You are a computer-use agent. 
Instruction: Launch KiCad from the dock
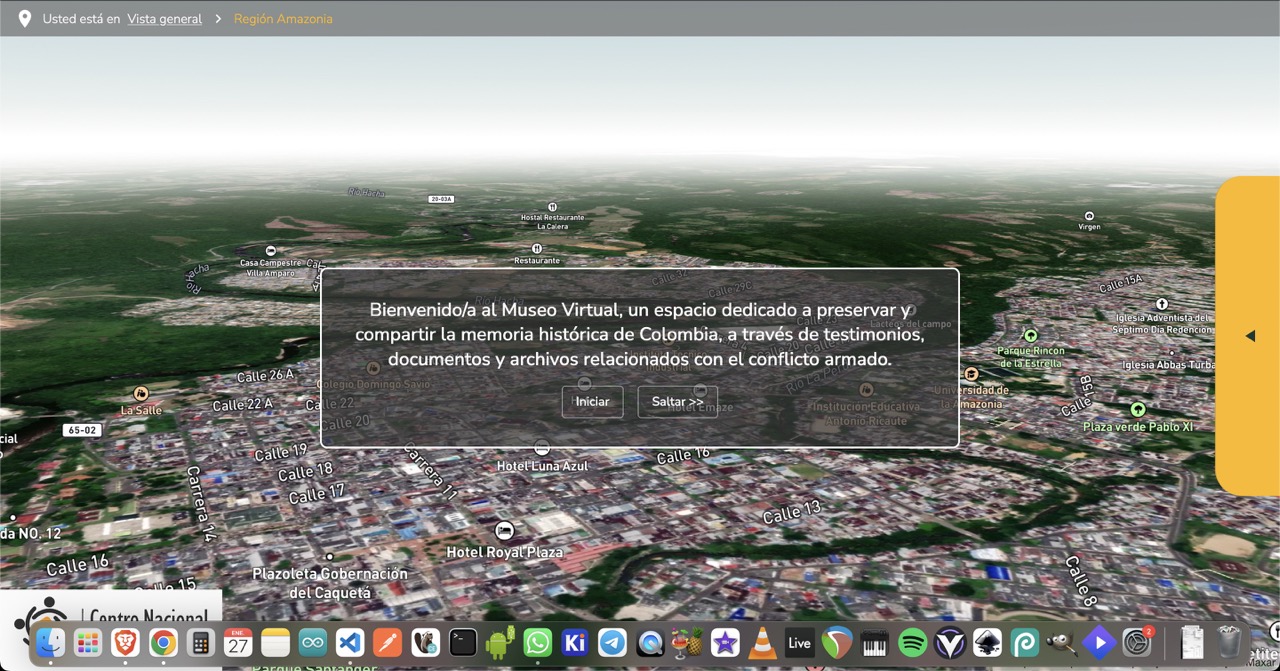pyautogui.click(x=575, y=643)
